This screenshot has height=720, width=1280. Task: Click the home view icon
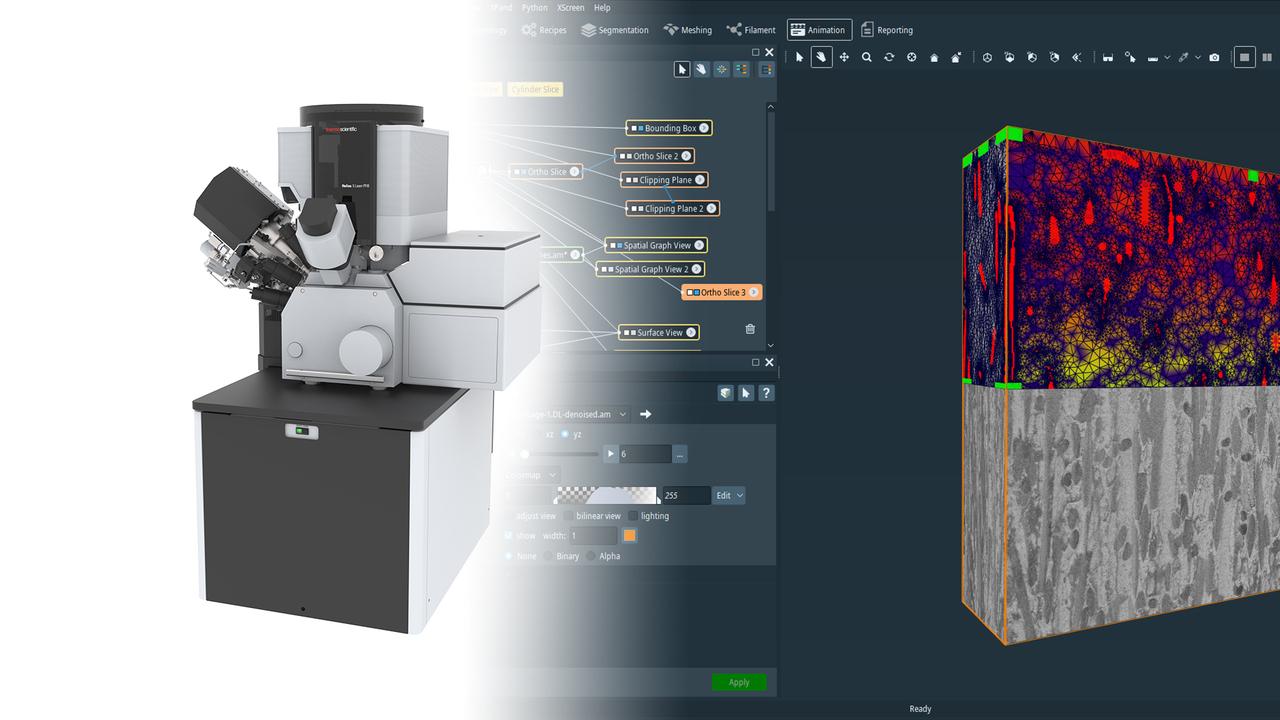(x=934, y=57)
